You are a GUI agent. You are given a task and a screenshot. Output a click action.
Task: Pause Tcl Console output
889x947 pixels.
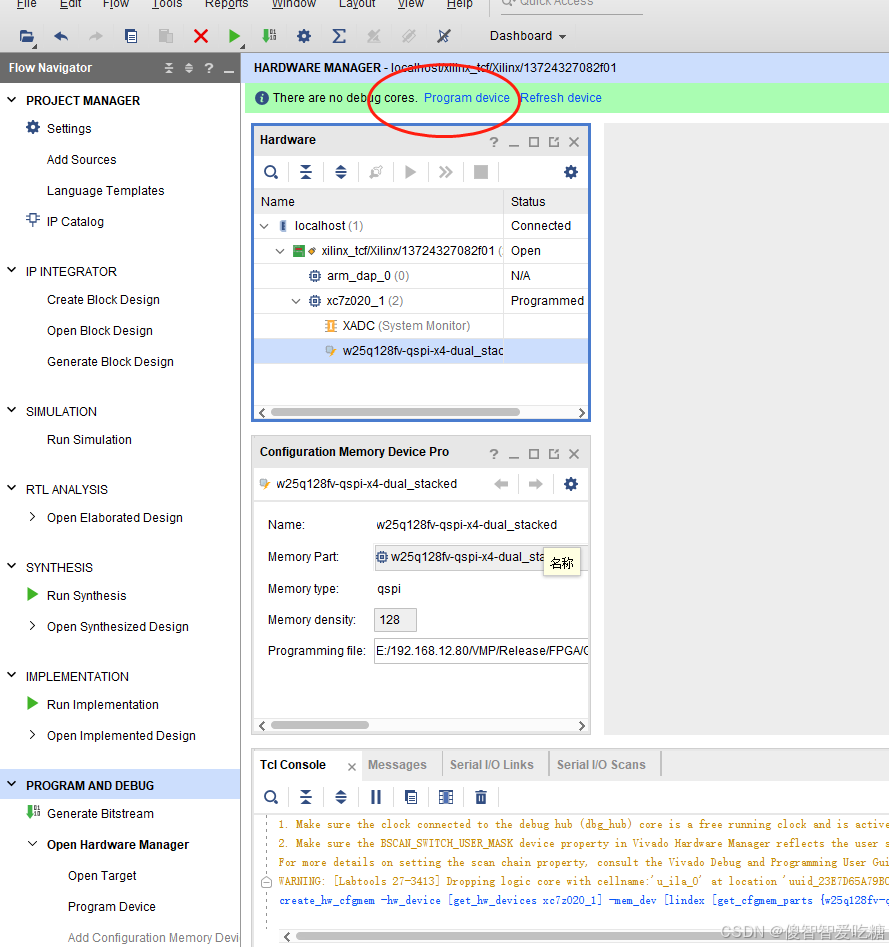[376, 798]
